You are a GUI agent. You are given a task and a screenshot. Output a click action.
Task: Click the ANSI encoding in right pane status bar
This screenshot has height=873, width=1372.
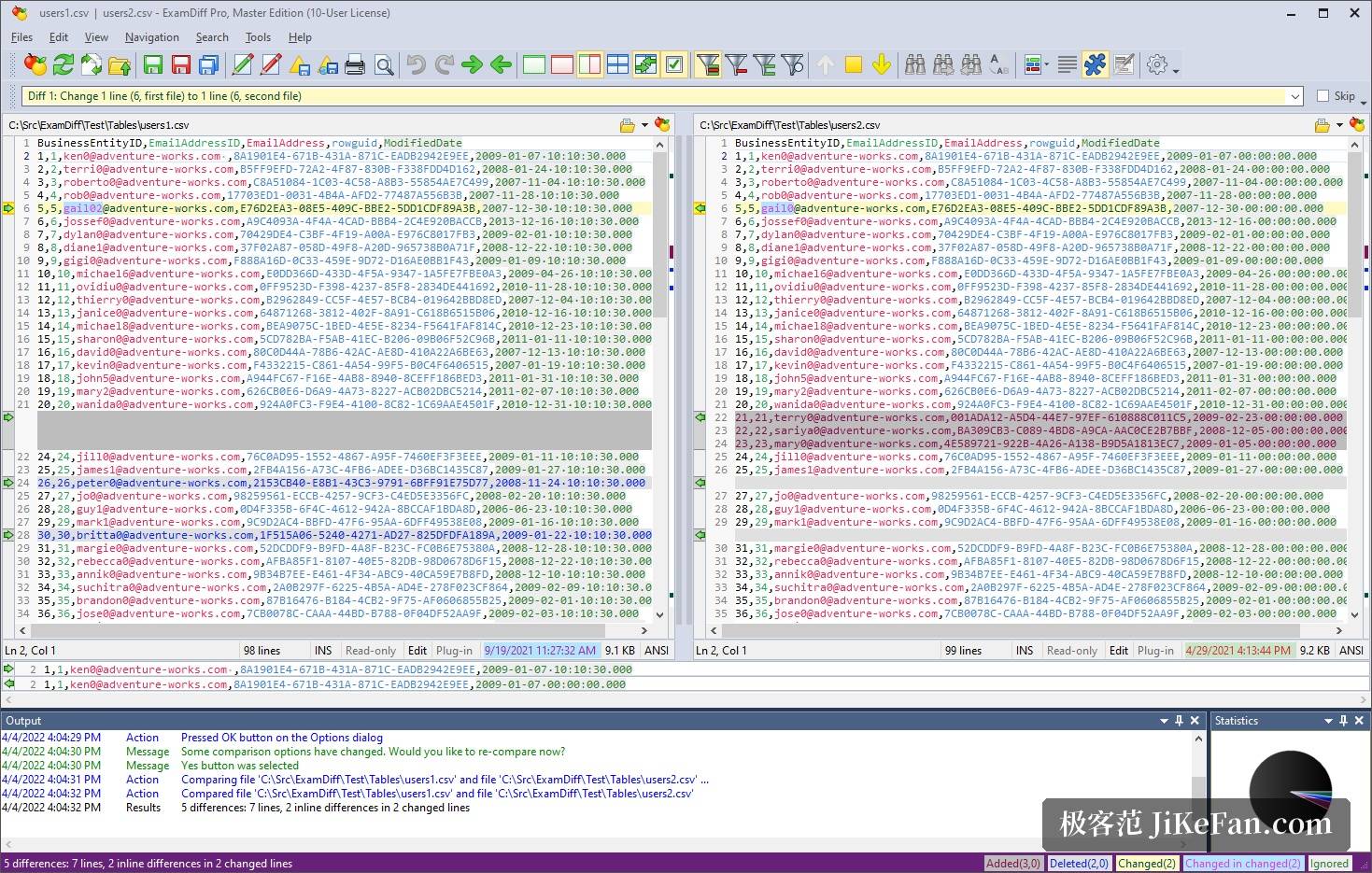[x=1351, y=651]
